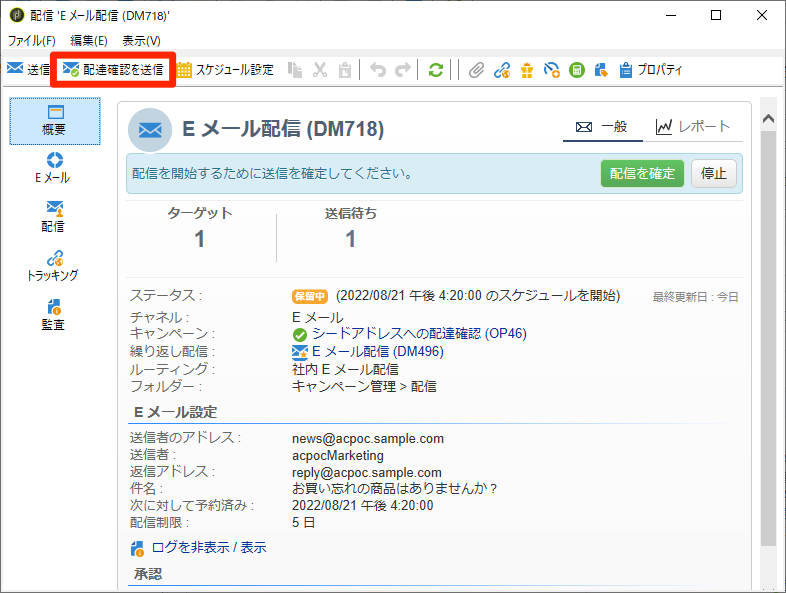786x593 pixels.
Task: Click the 送信待ち count 1
Action: tap(350, 239)
